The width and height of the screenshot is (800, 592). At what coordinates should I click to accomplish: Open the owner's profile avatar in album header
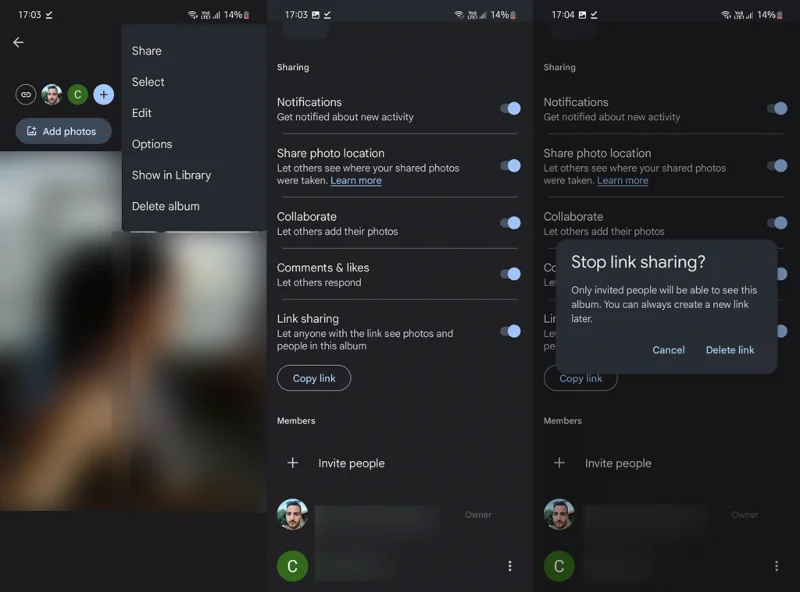pos(52,94)
